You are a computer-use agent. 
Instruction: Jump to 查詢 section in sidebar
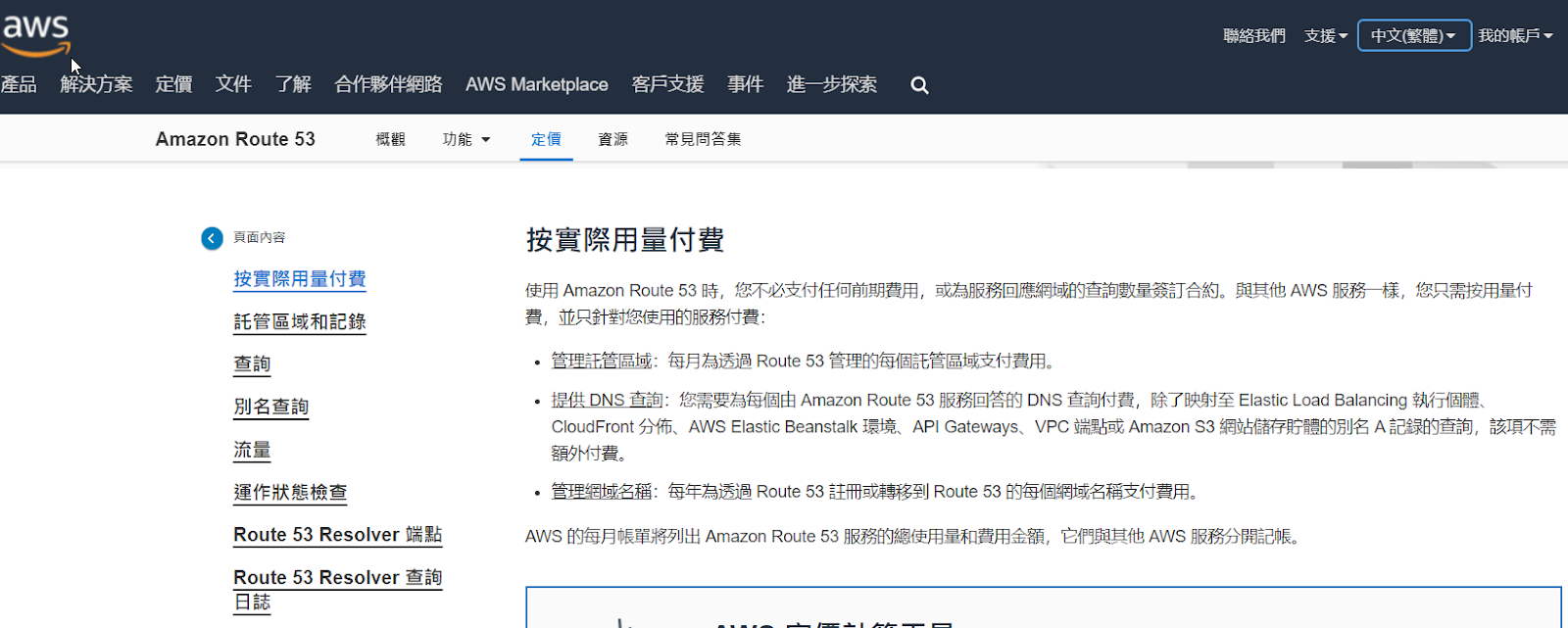[252, 364]
